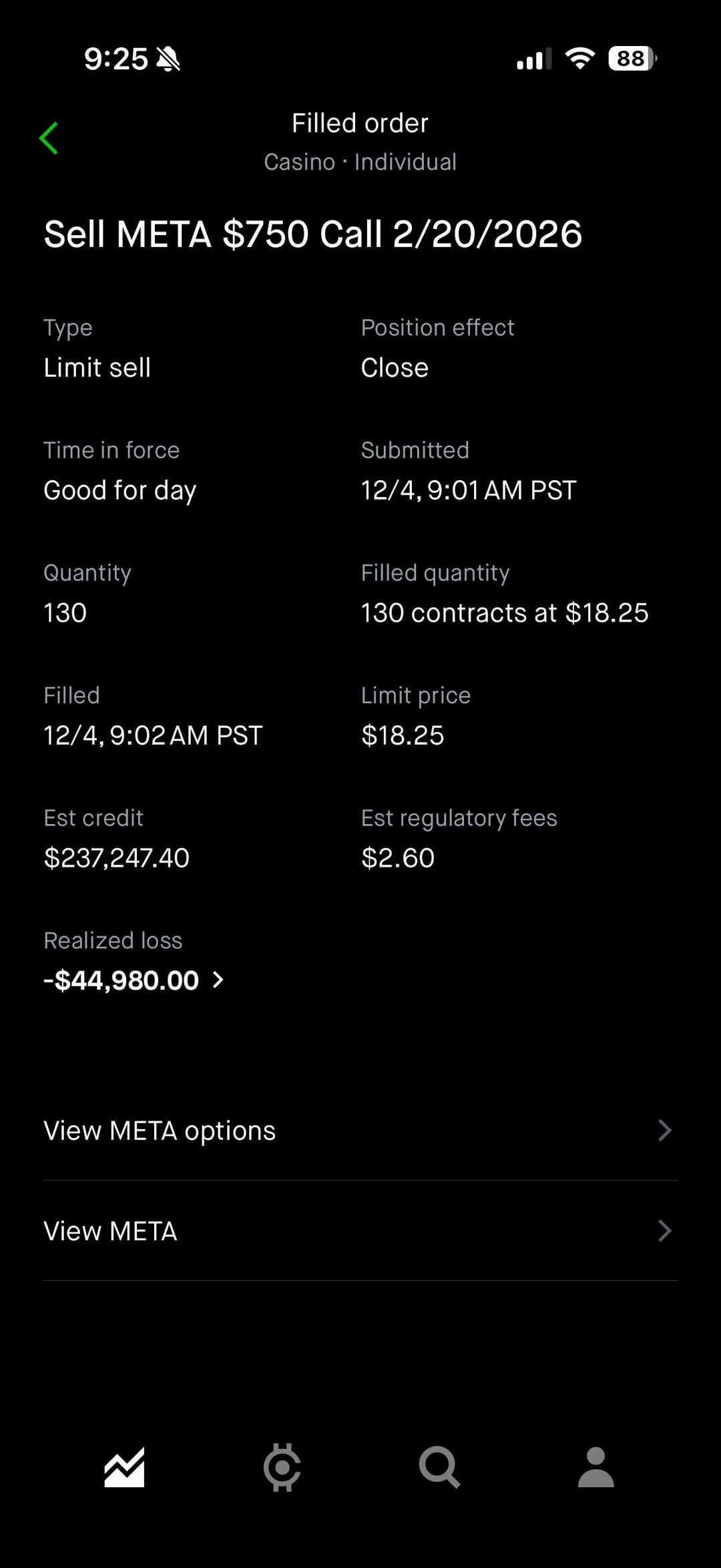Expand realized loss details chevron
721x1568 pixels.
218,980
